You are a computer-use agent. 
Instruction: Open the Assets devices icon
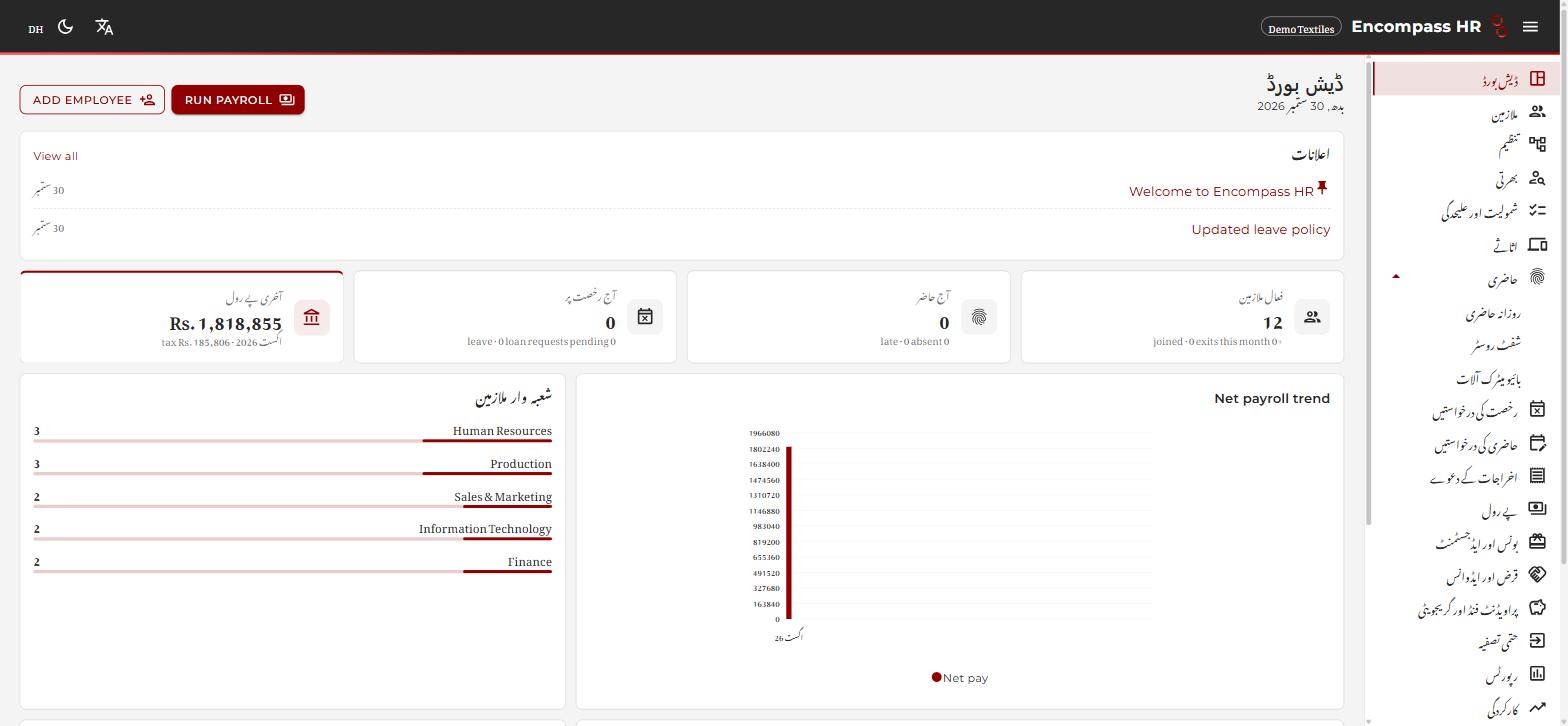[1537, 244]
